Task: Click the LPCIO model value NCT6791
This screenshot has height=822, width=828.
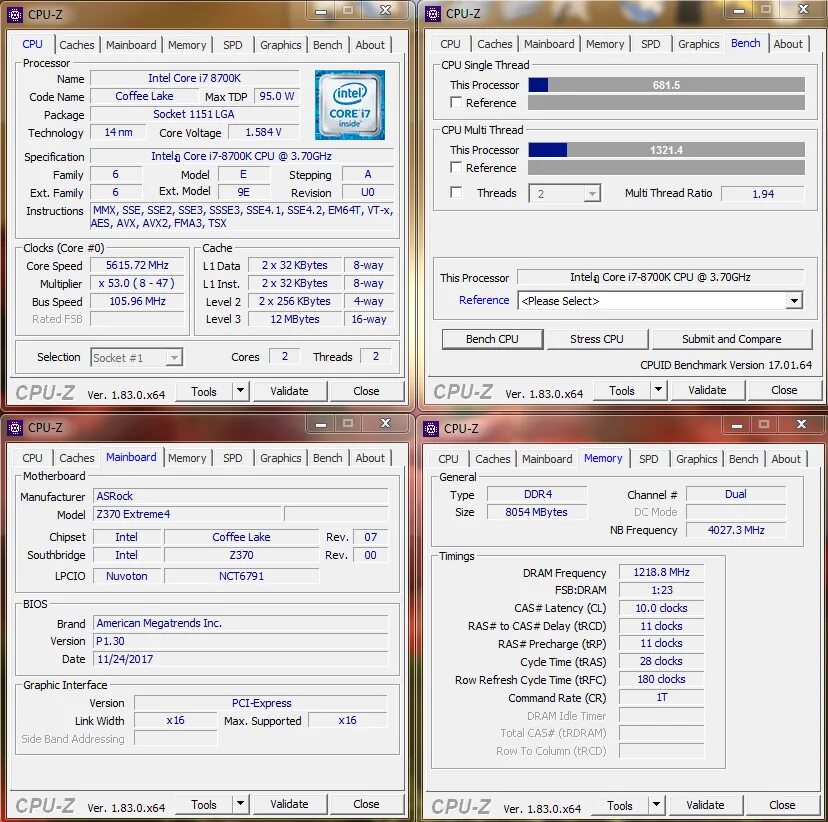Action: point(241,576)
